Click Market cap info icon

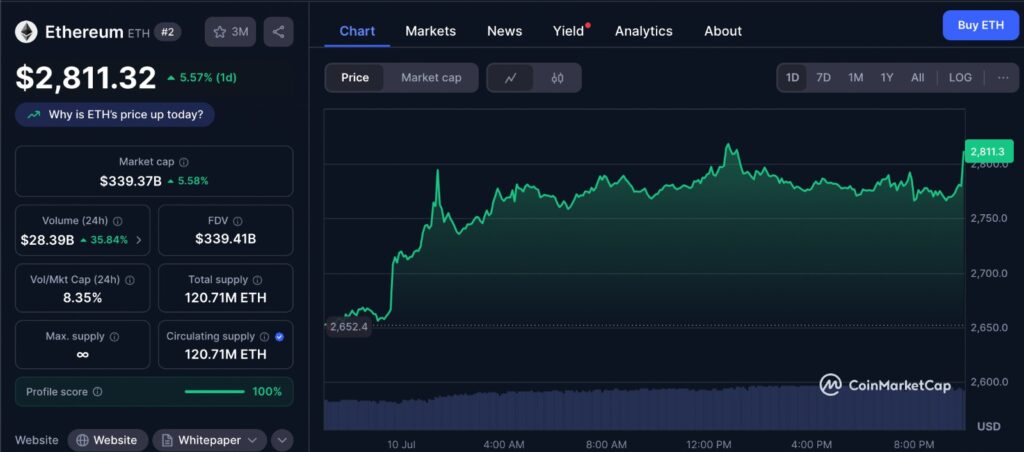pyautogui.click(x=184, y=162)
